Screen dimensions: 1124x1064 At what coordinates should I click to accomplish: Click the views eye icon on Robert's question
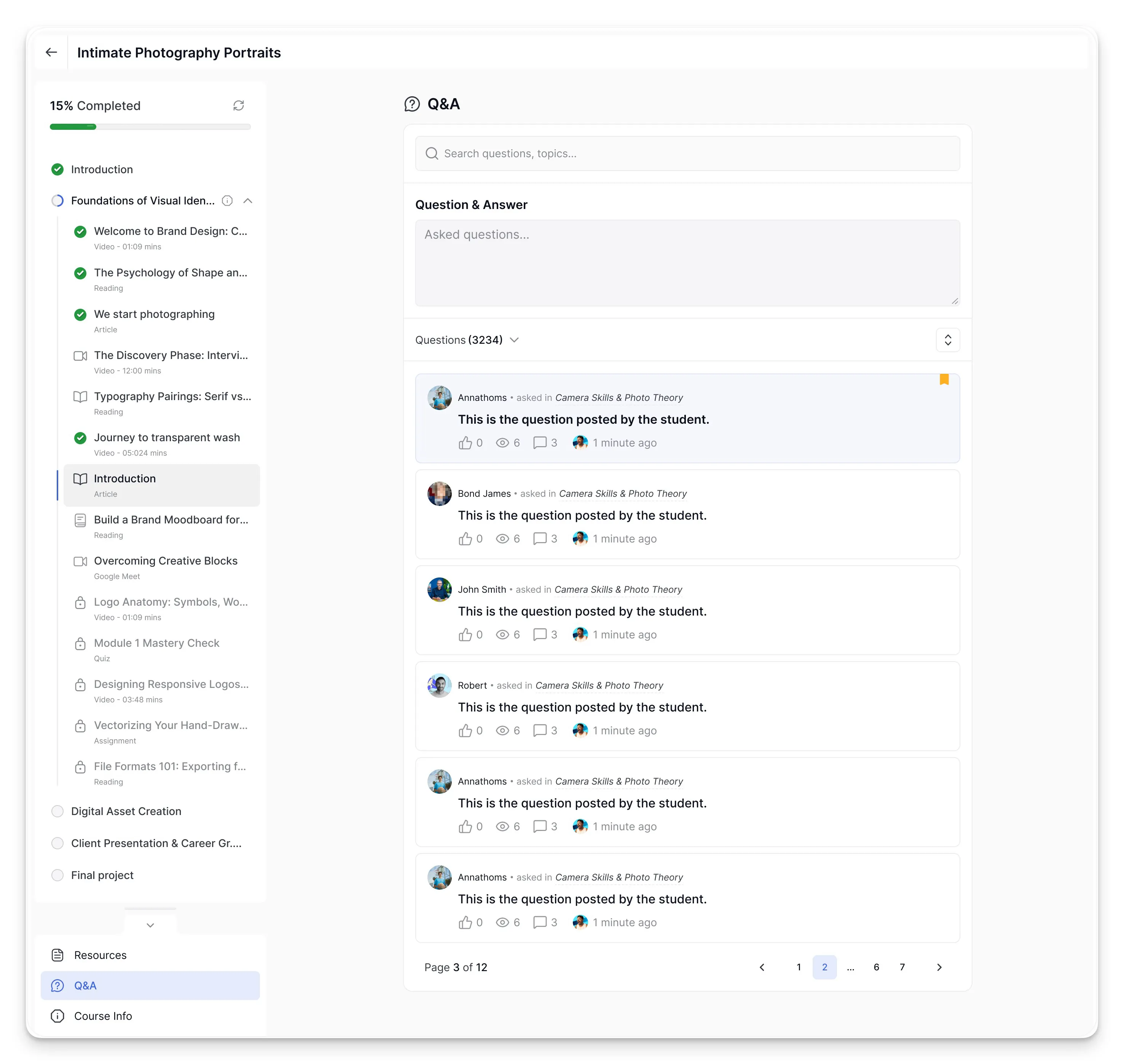coord(502,731)
